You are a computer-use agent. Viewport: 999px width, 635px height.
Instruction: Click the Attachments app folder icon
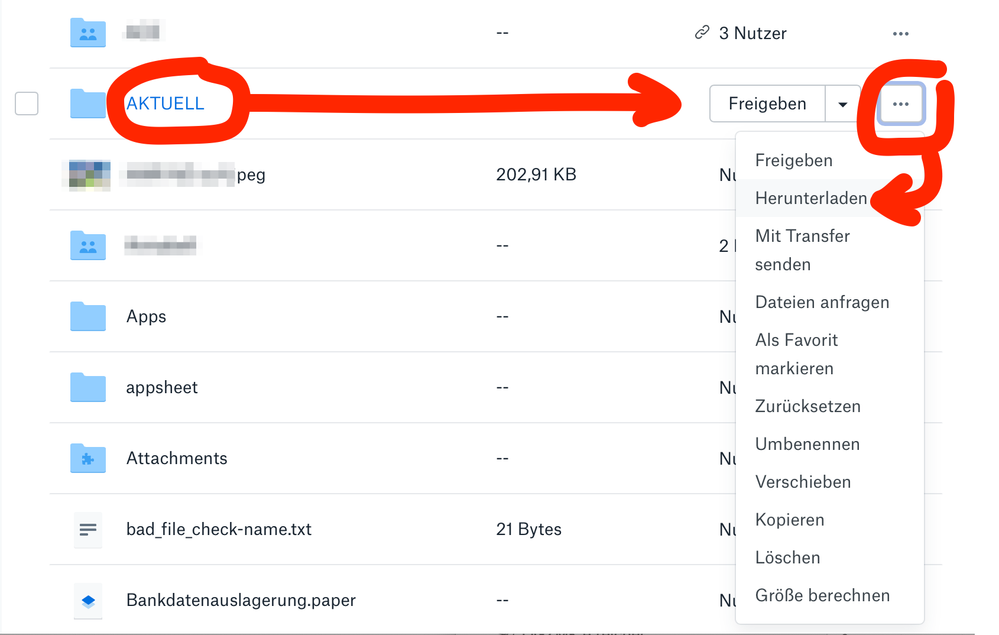tap(87, 458)
